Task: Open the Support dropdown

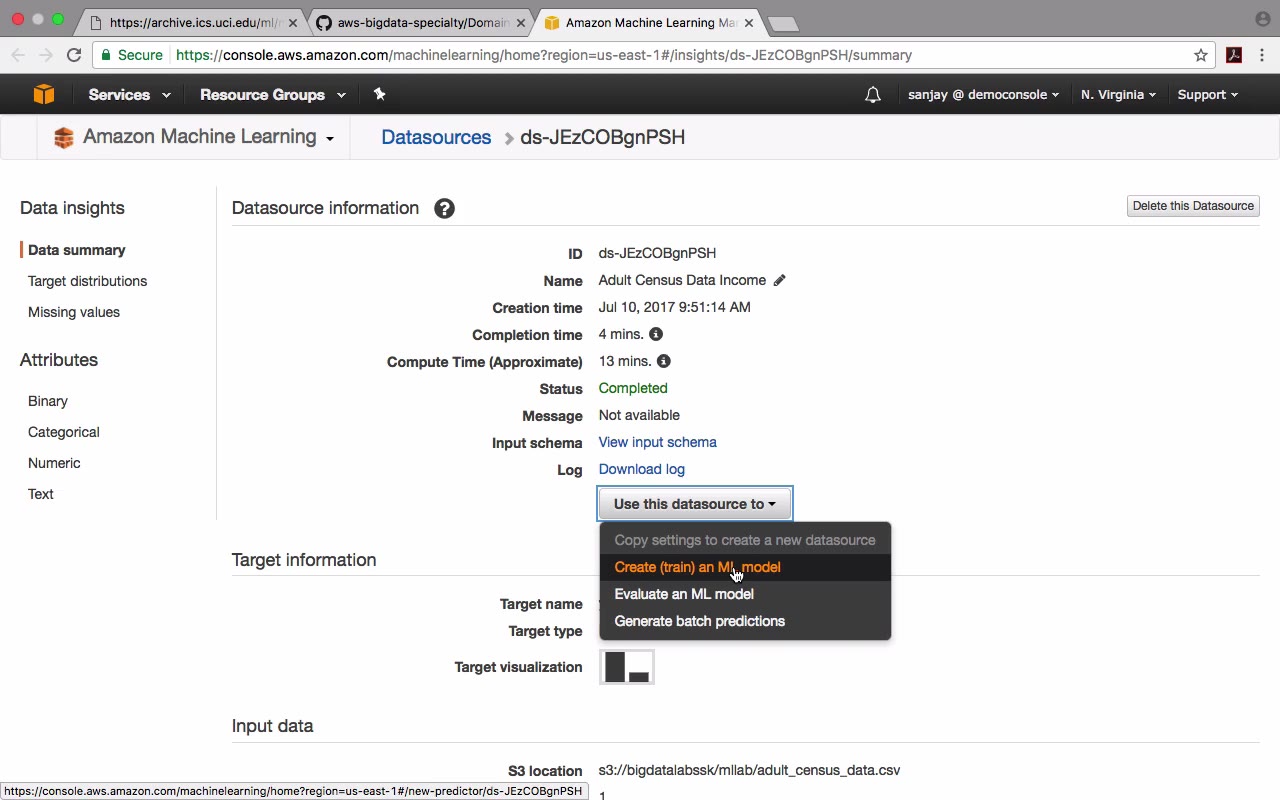Action: pos(1207,94)
